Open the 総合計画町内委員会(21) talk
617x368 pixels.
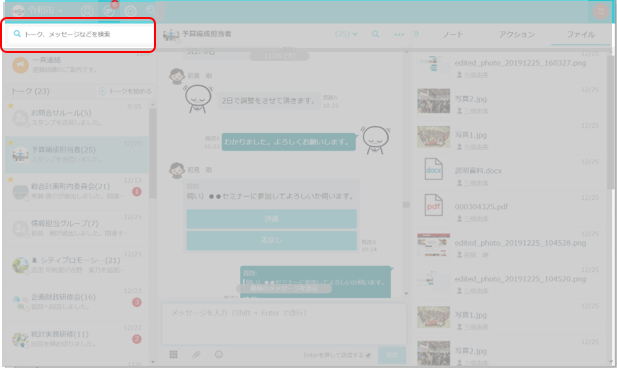[x=77, y=191]
